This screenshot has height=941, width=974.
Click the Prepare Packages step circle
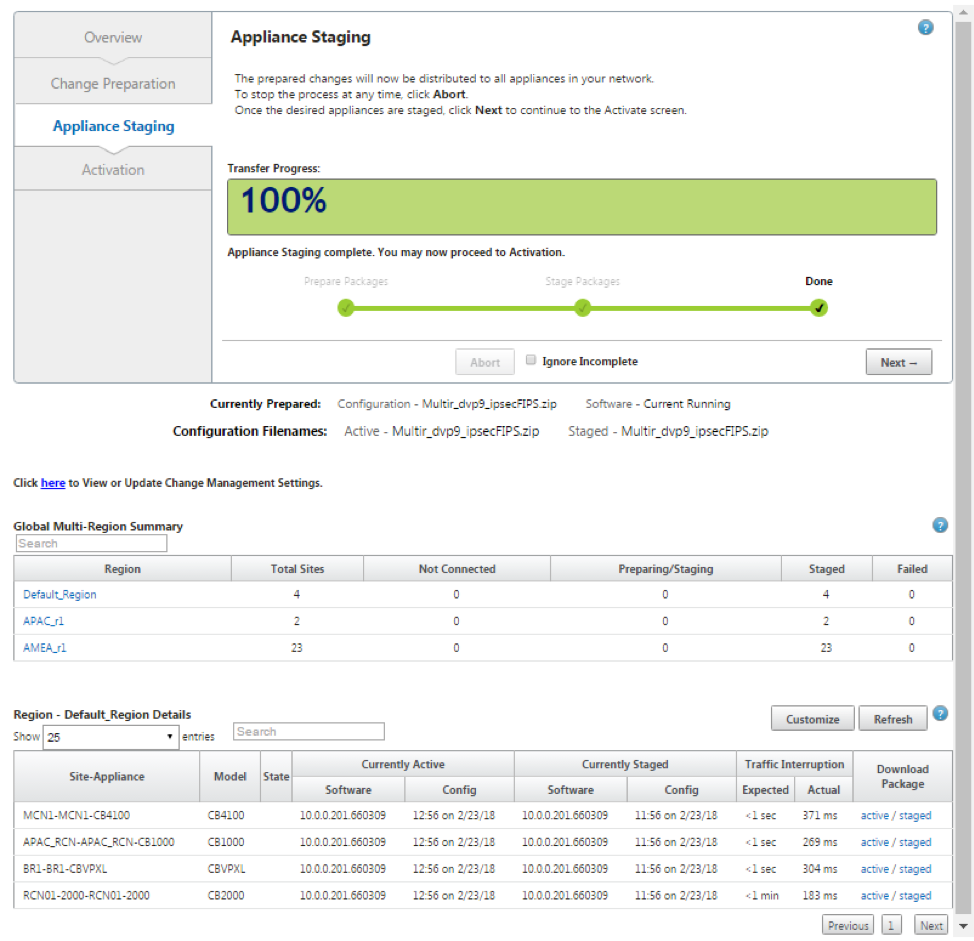point(346,308)
